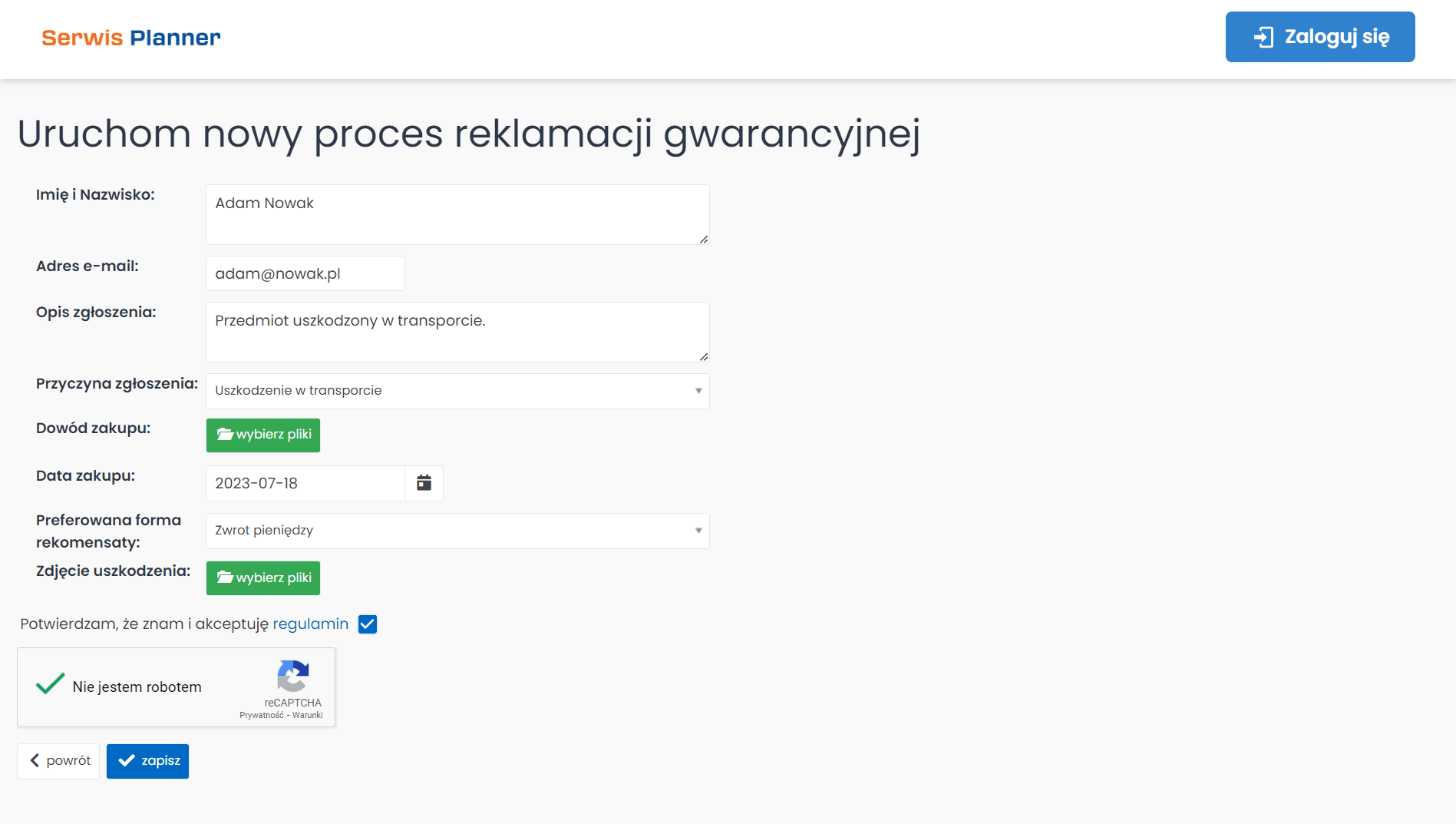
Task: Click the reCAPTCHA logo icon
Action: click(x=292, y=676)
